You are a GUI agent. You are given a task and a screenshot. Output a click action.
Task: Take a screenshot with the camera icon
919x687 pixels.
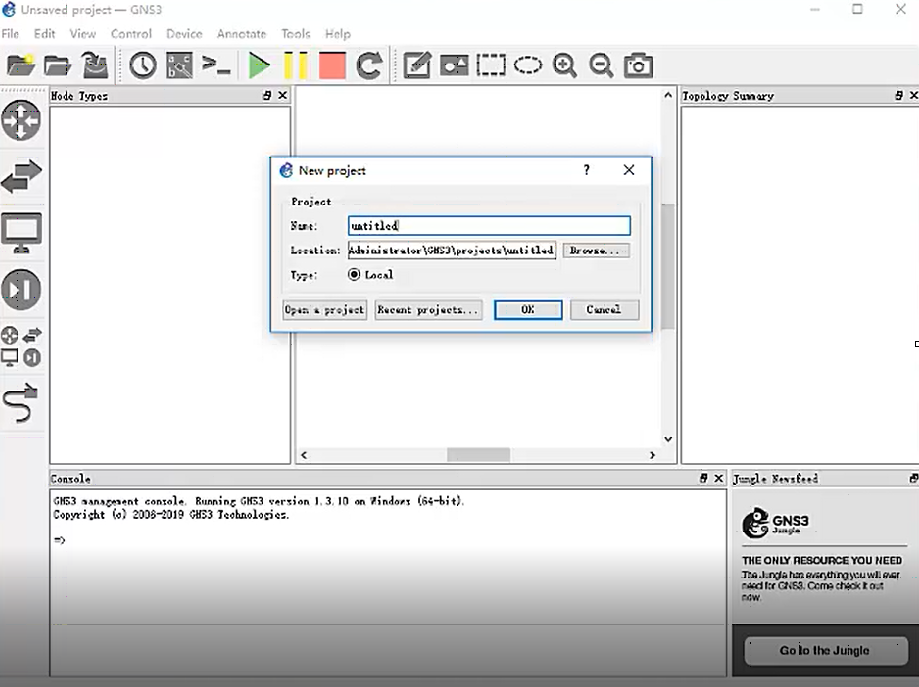638,65
